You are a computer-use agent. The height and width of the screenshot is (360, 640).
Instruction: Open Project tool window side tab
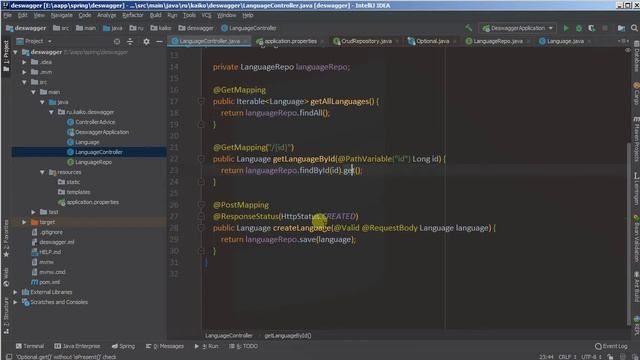click(6, 56)
